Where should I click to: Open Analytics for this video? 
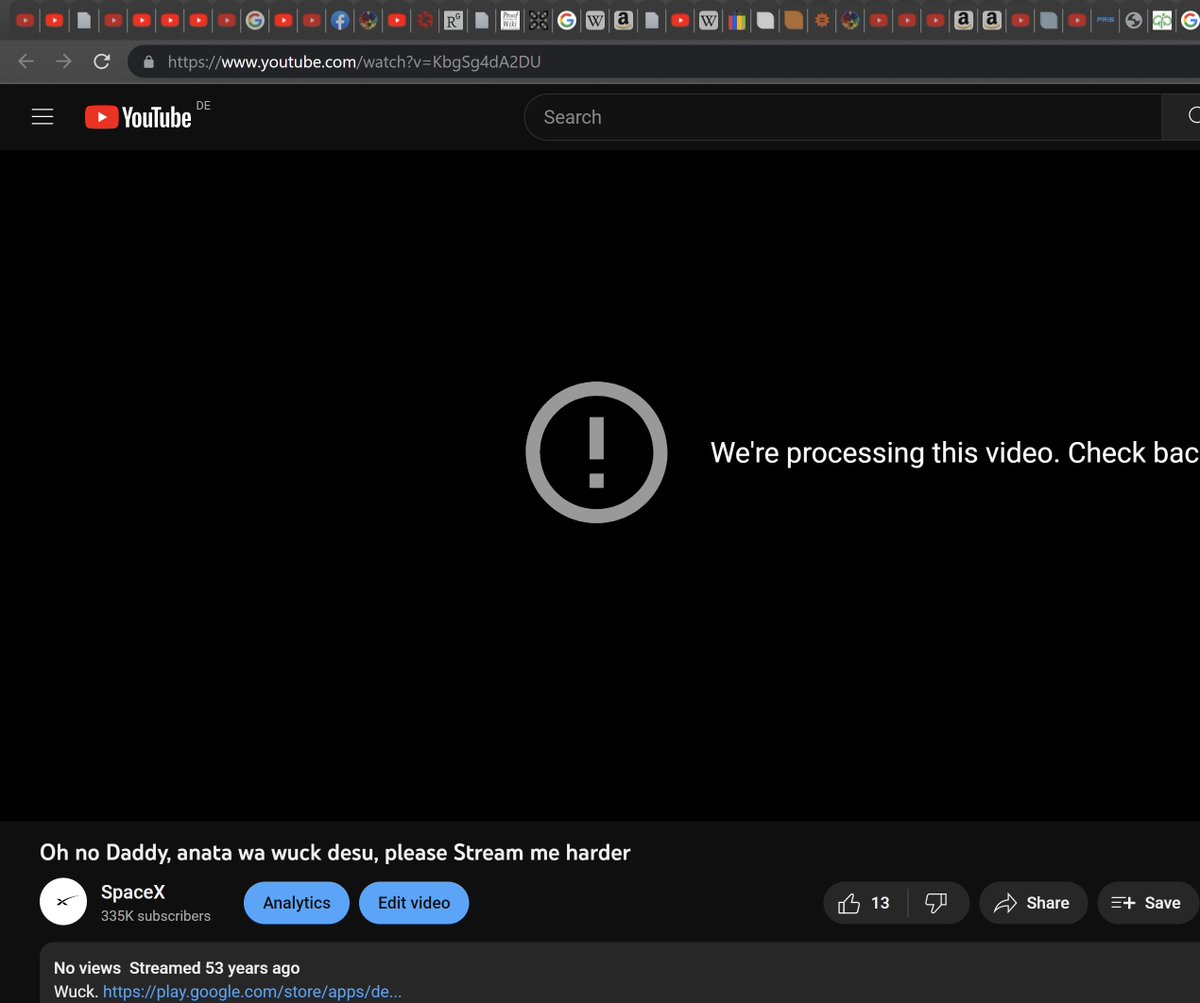click(296, 903)
